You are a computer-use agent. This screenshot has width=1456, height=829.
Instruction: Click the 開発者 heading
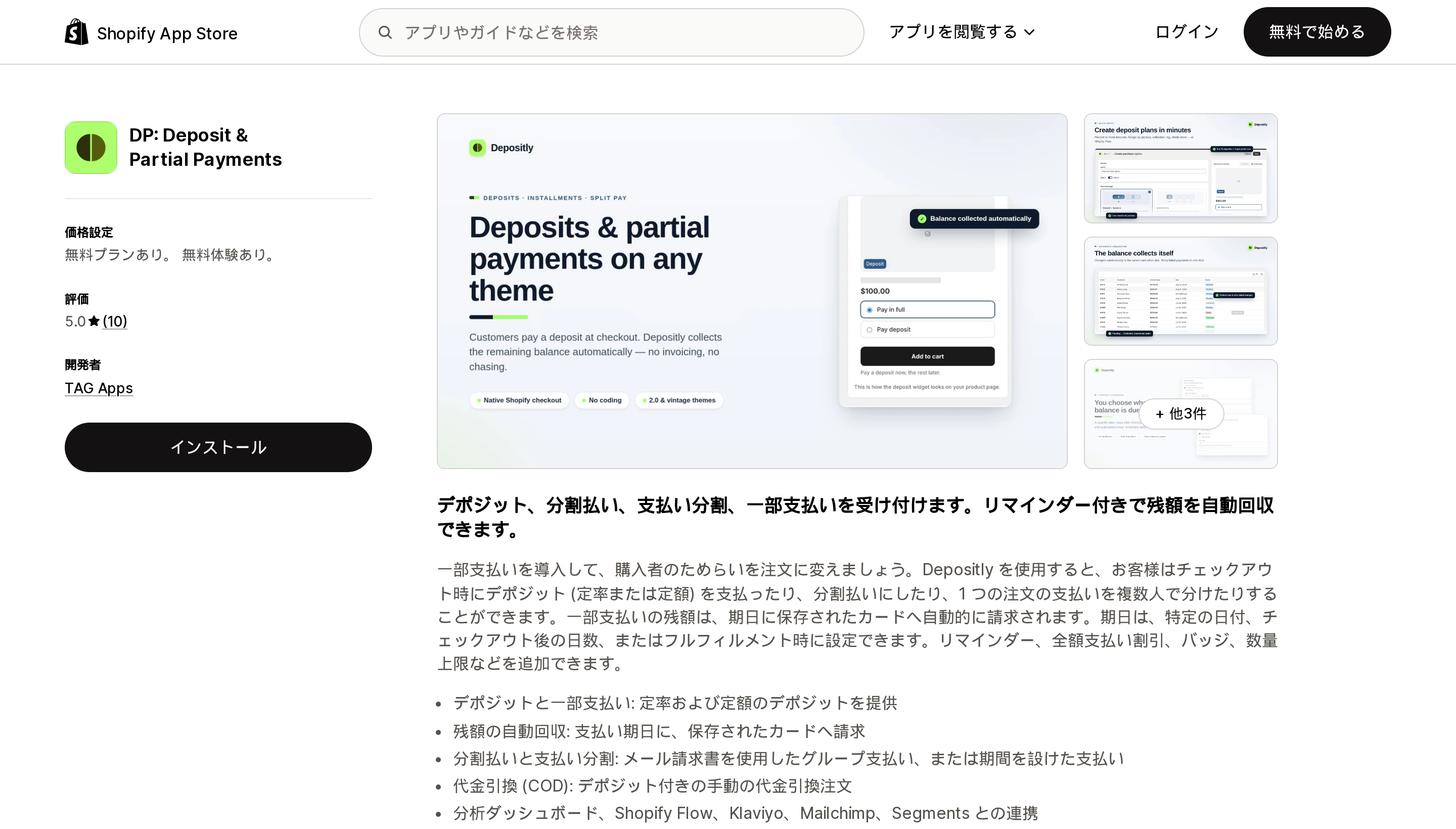[82, 365]
